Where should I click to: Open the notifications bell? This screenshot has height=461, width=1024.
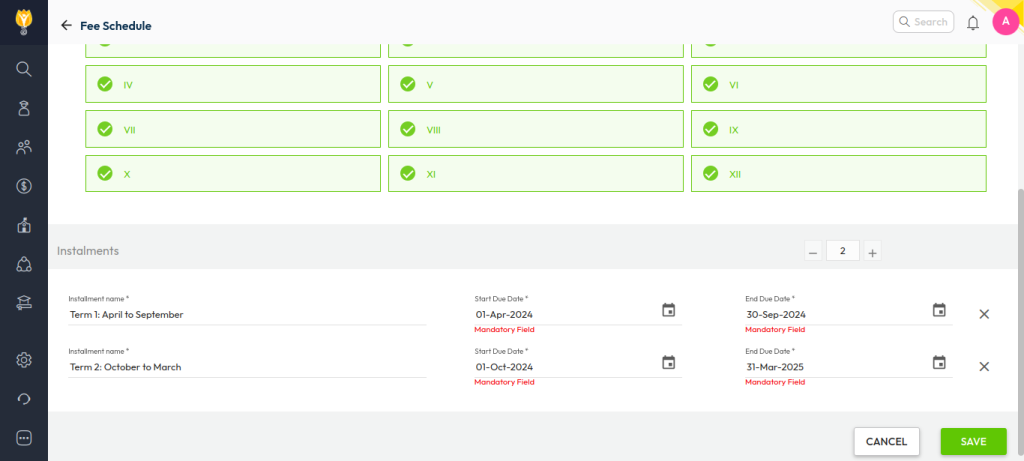(972, 23)
